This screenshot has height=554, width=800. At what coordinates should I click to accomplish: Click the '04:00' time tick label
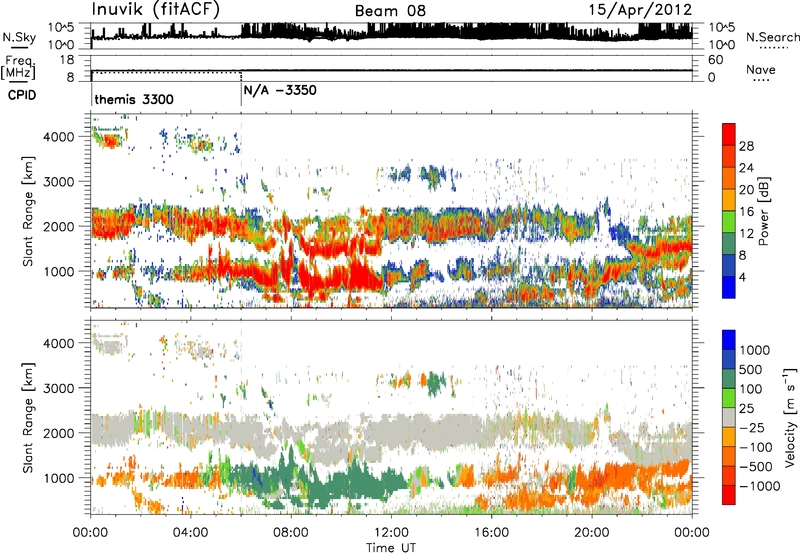(190, 533)
